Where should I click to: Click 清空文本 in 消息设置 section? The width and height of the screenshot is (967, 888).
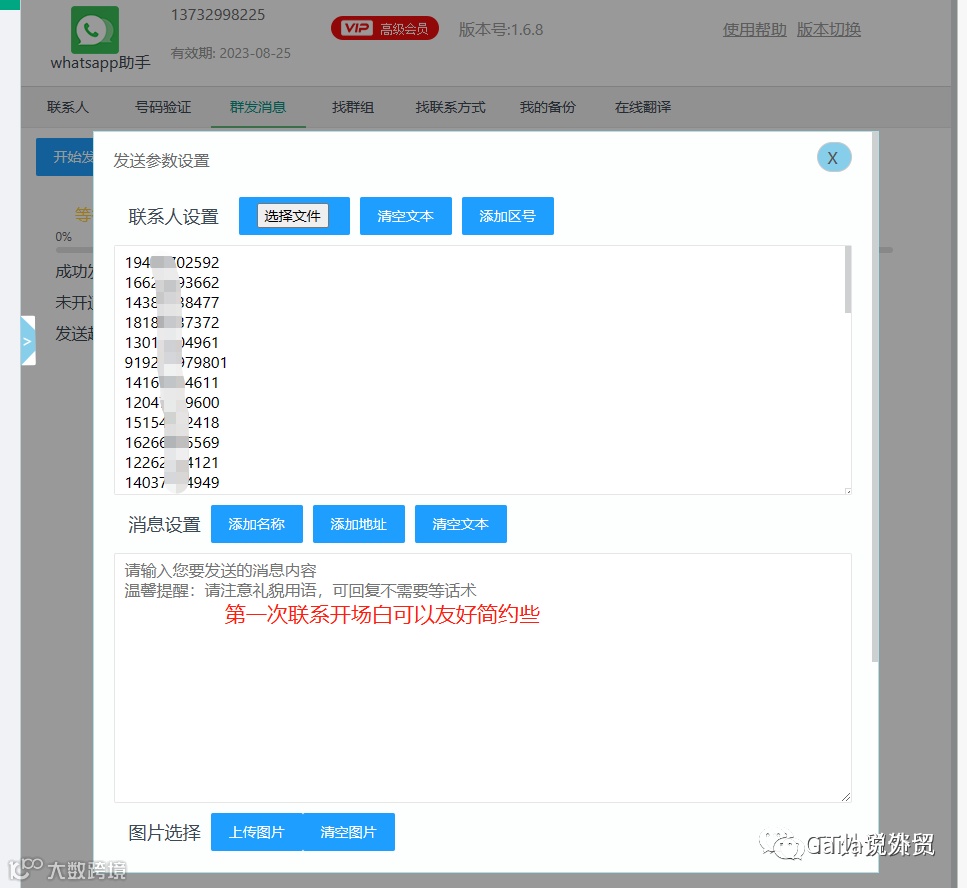tap(460, 524)
